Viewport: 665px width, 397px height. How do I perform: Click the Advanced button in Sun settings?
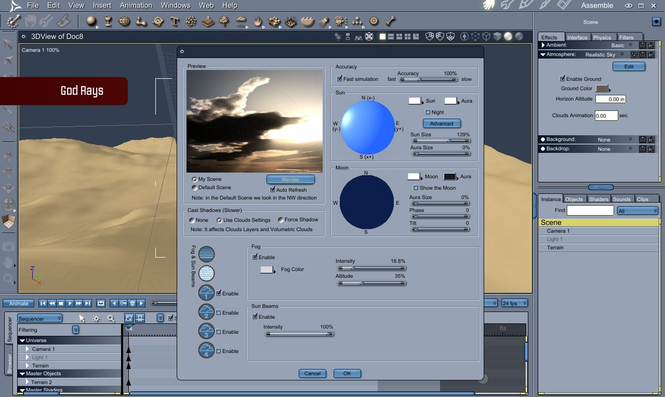[x=441, y=123]
